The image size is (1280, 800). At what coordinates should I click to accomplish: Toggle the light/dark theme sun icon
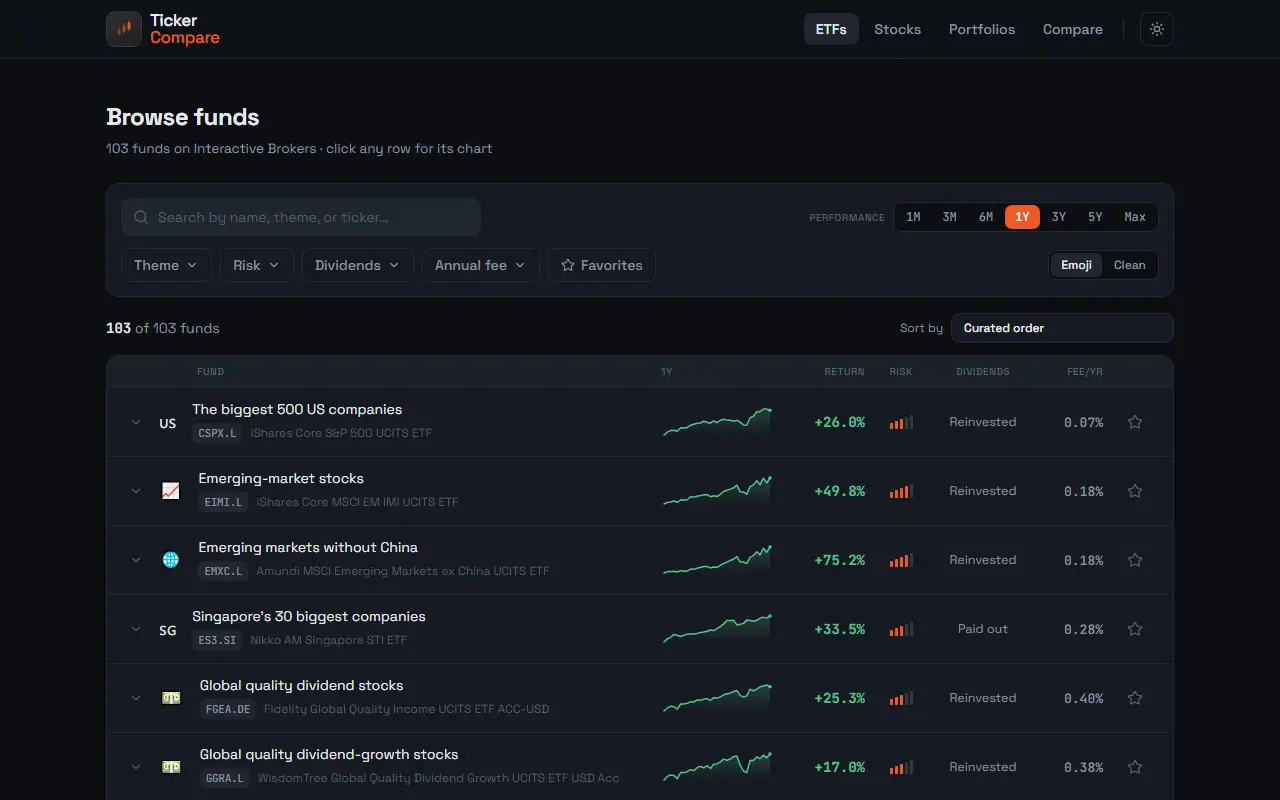click(1157, 29)
